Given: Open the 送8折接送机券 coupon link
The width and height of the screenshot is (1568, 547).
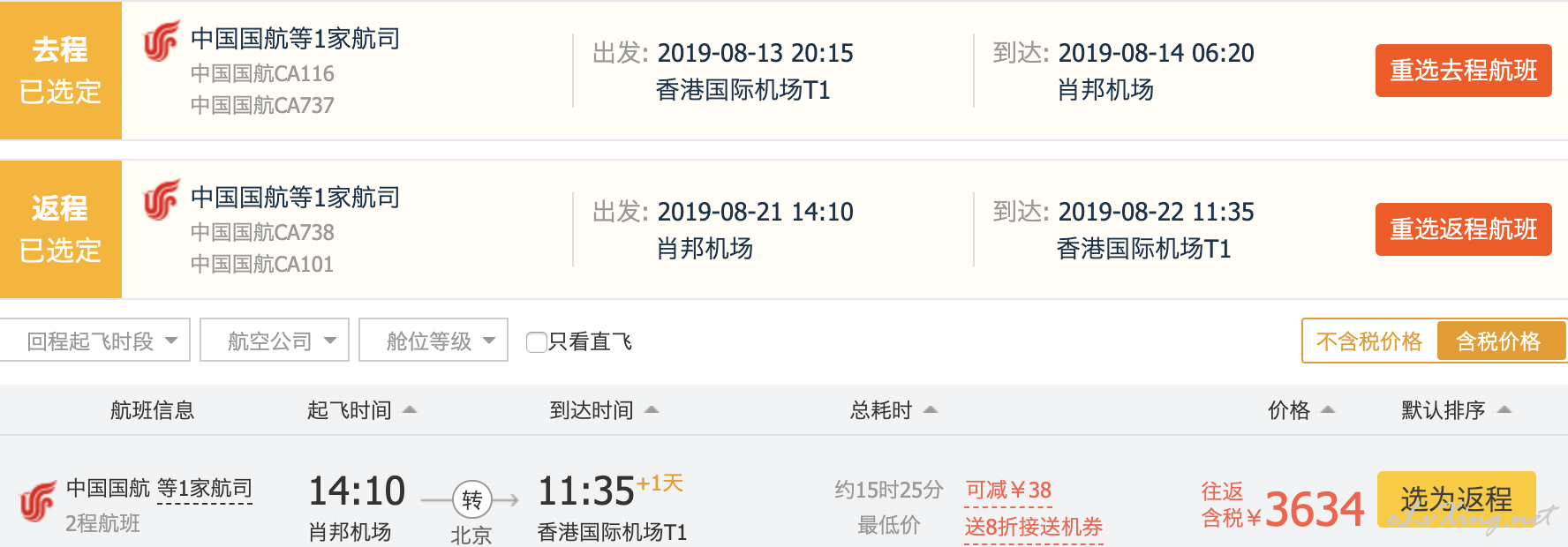Looking at the screenshot, I should (1034, 528).
